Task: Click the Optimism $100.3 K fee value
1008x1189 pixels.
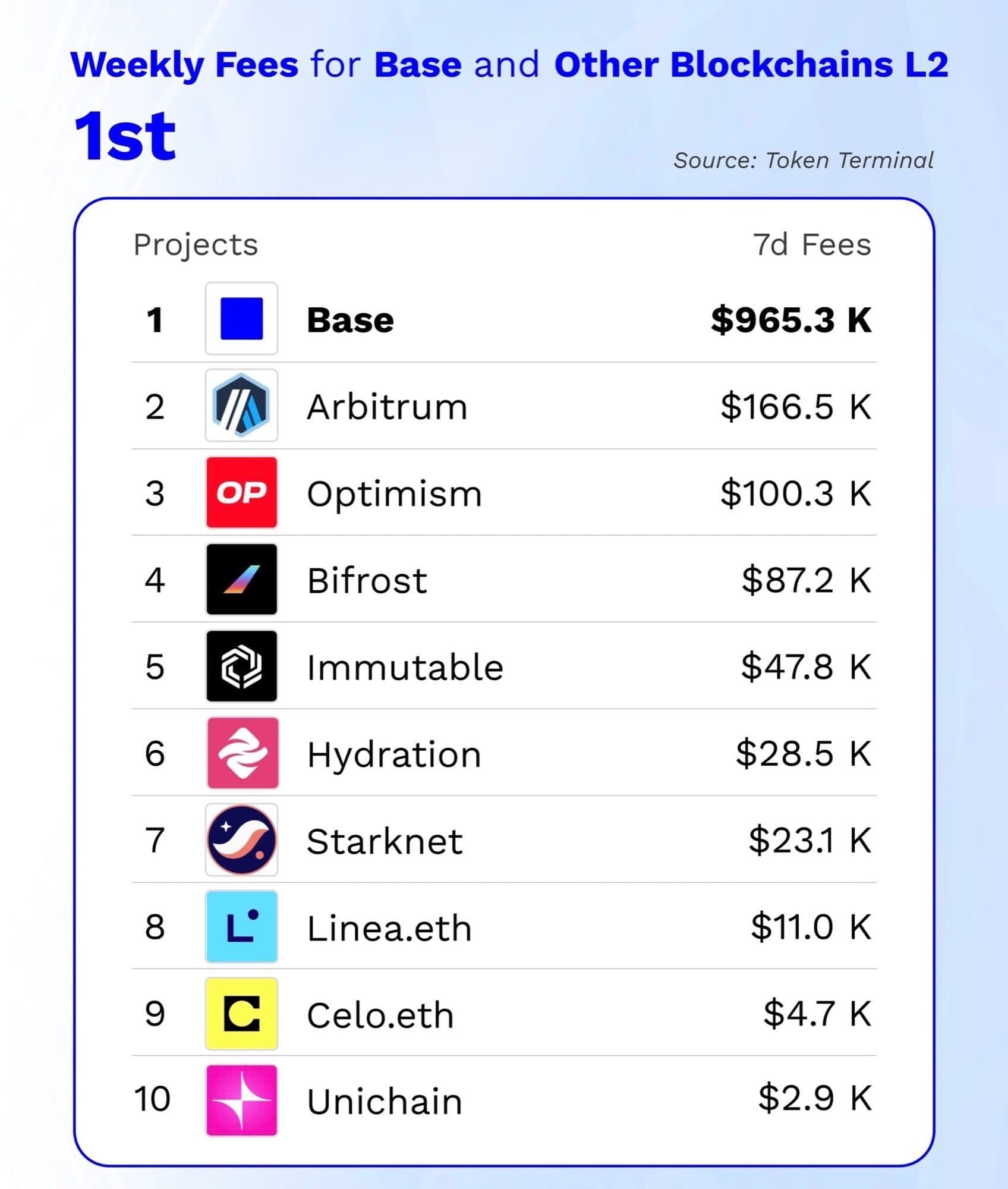Action: tap(796, 493)
